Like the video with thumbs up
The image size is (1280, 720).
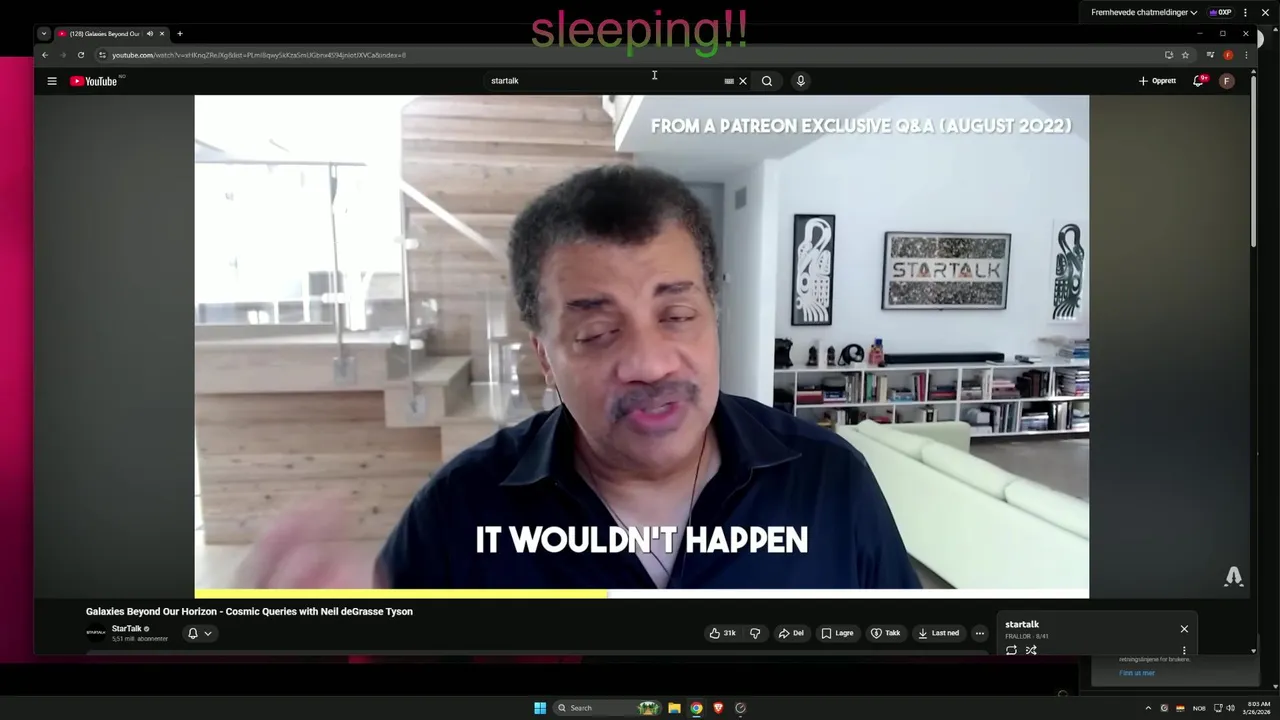point(722,633)
